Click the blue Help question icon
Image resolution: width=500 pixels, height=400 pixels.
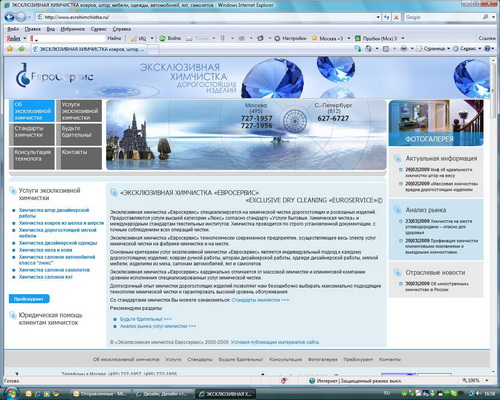pyautogui.click(x=487, y=49)
